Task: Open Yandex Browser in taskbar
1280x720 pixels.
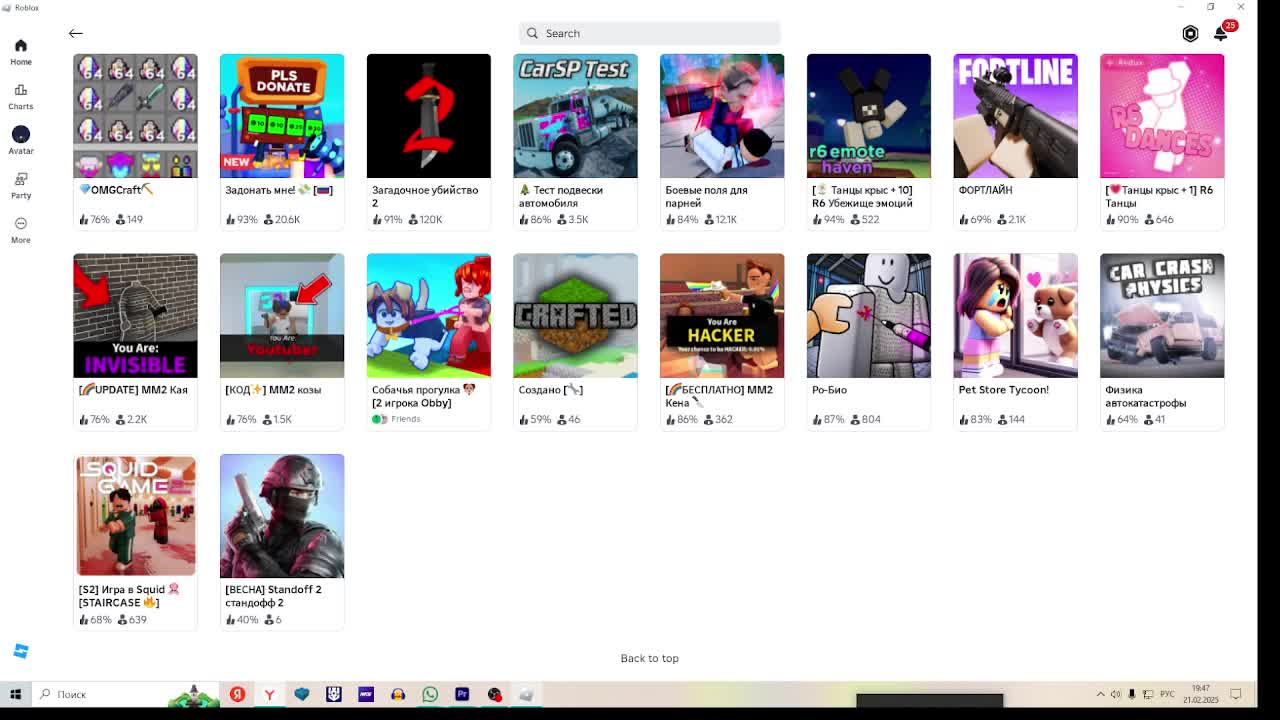Action: click(269, 694)
